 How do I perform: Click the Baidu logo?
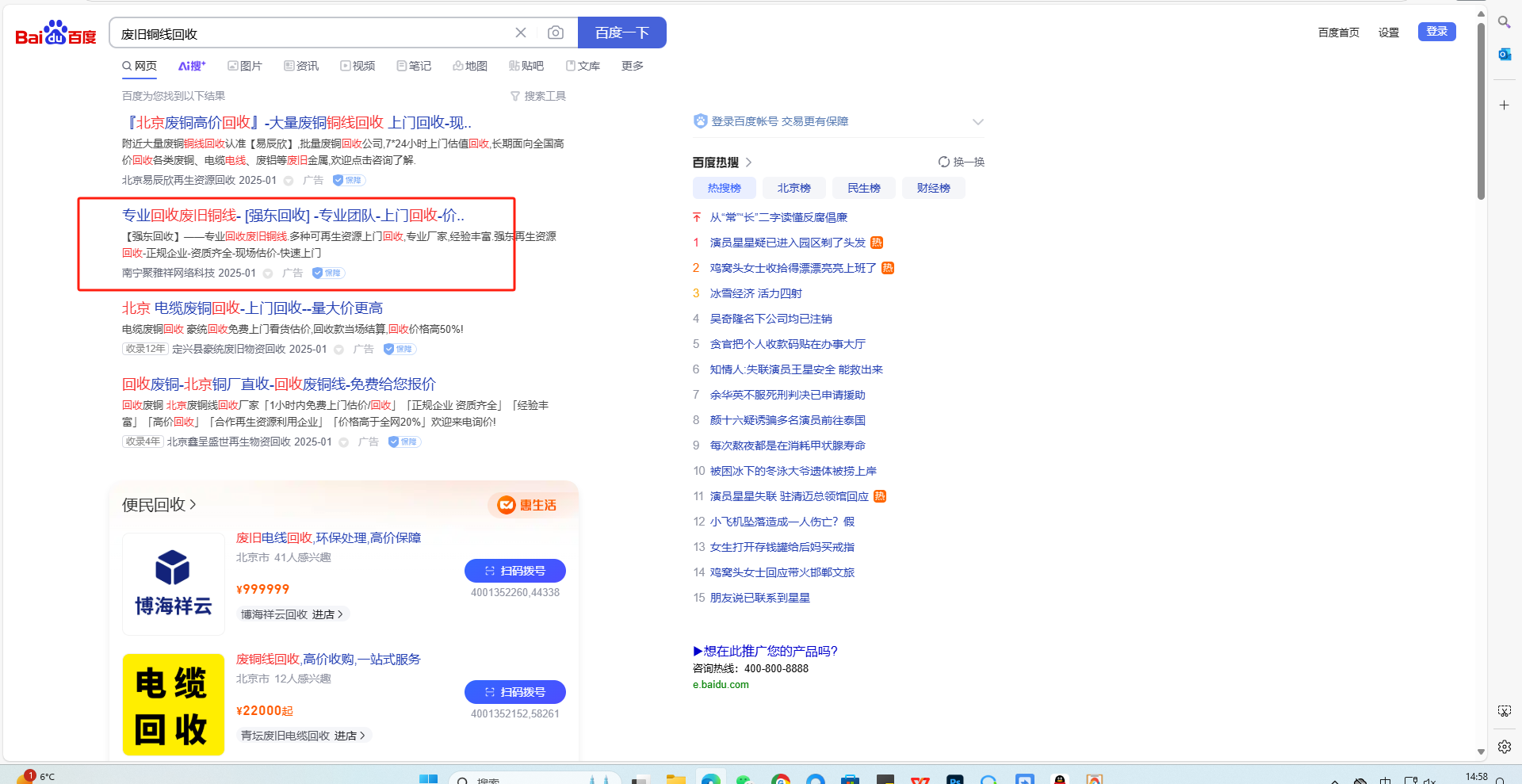click(55, 33)
